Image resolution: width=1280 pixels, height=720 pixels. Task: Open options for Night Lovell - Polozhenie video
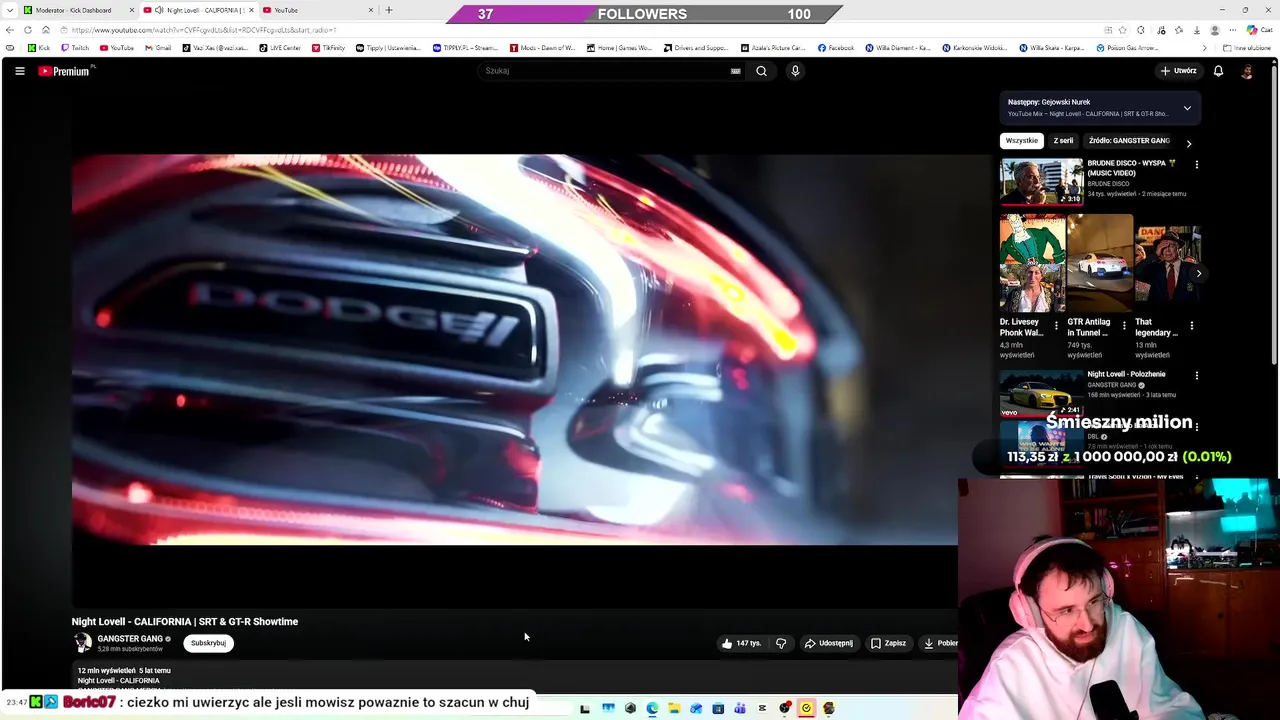pos(1196,375)
